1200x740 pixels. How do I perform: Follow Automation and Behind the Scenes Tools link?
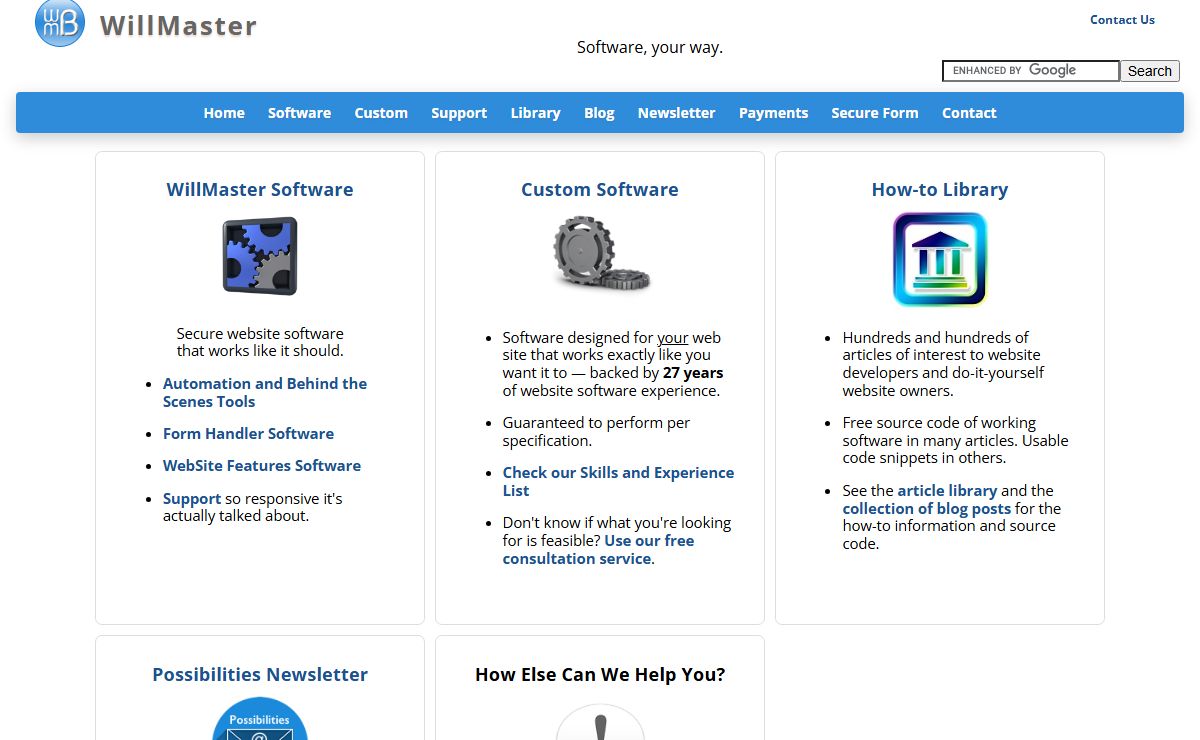(265, 392)
